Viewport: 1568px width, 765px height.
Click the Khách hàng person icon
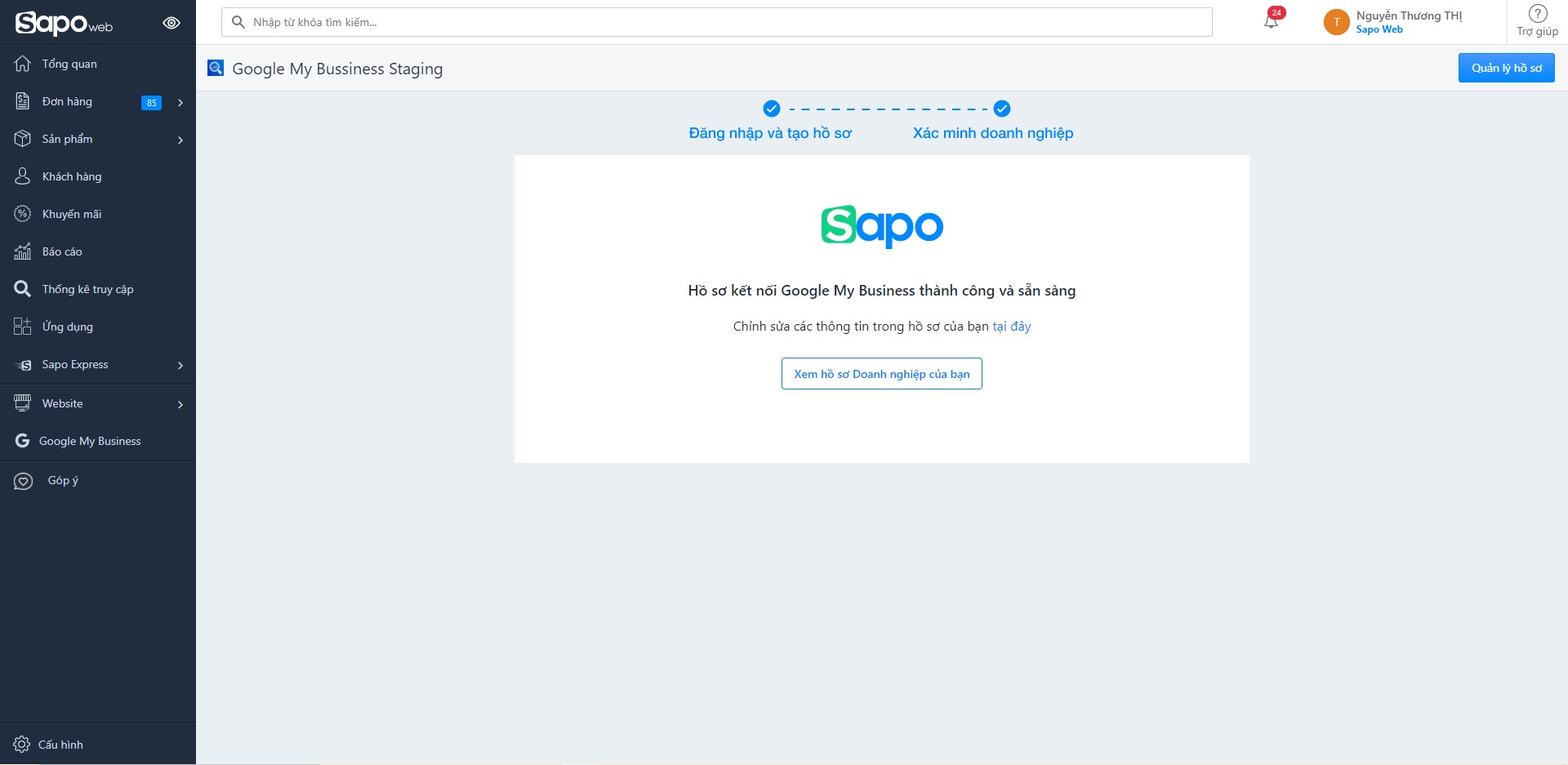(23, 176)
